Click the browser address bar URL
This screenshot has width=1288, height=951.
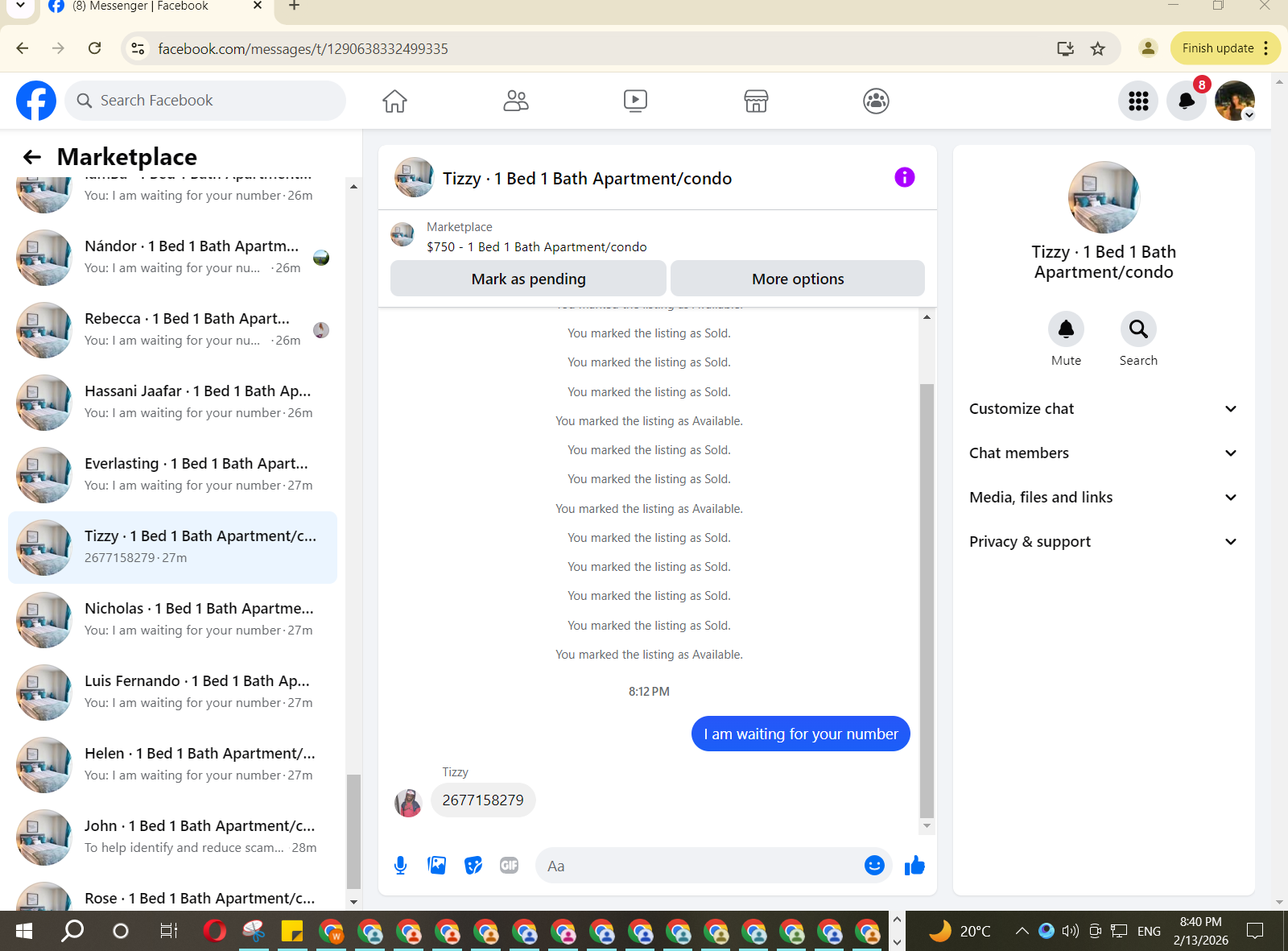[303, 49]
